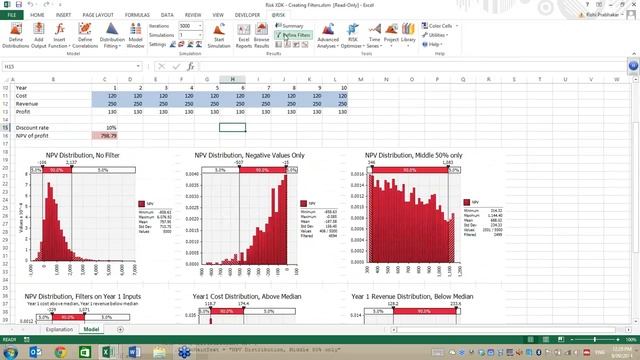Switch to the INSERT ribbon tab
Image resolution: width=640 pixels, height=360 pixels.
pyautogui.click(x=63, y=15)
